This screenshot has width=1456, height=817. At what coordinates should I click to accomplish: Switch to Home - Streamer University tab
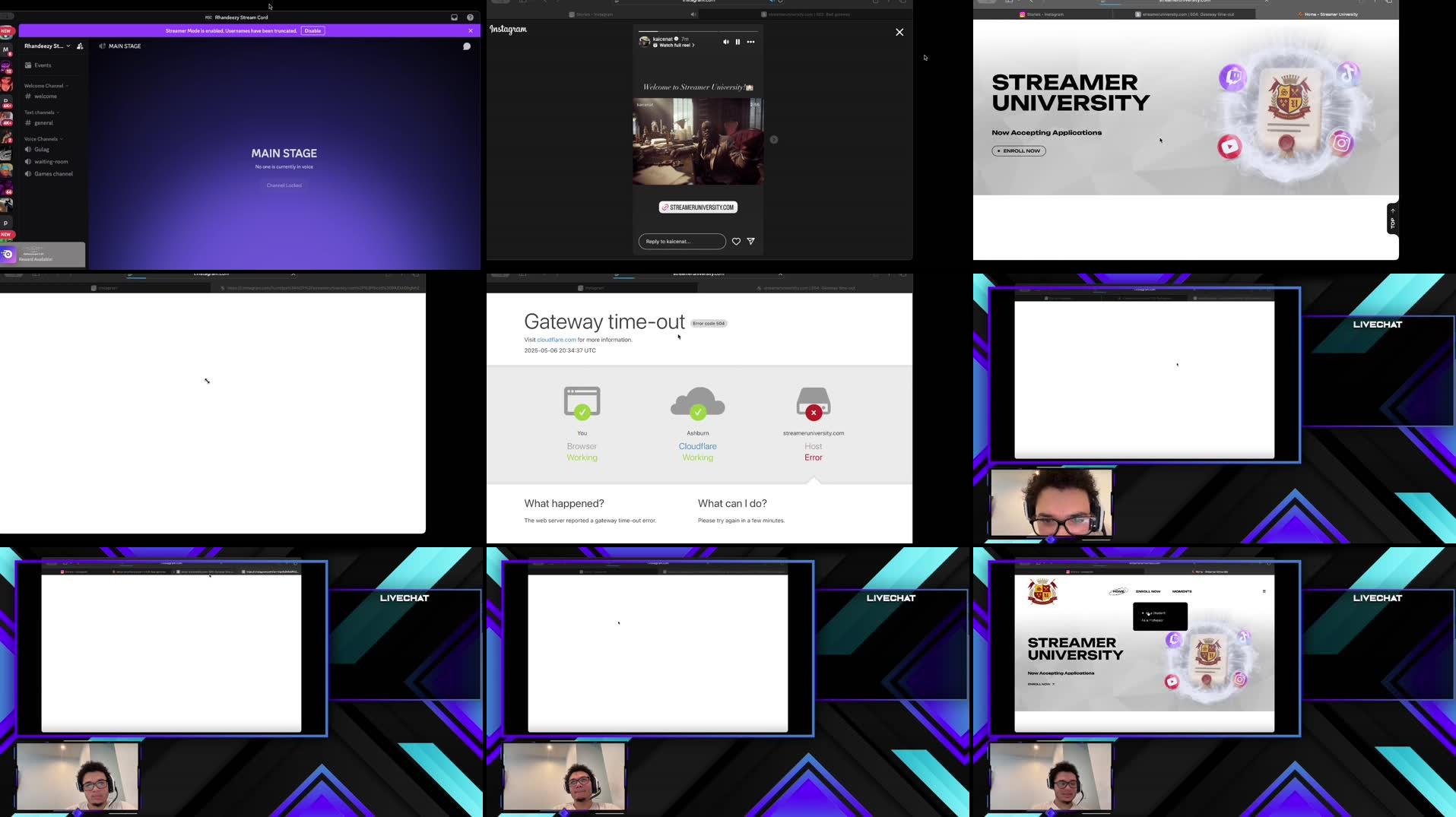coord(1327,14)
